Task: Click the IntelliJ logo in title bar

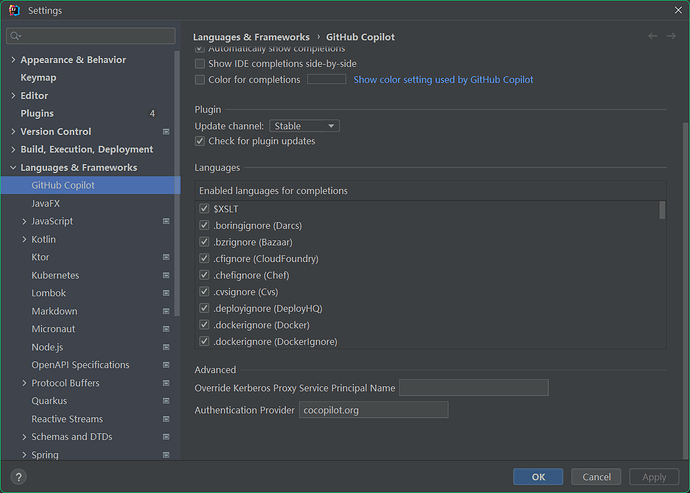Action: pyautogui.click(x=14, y=10)
